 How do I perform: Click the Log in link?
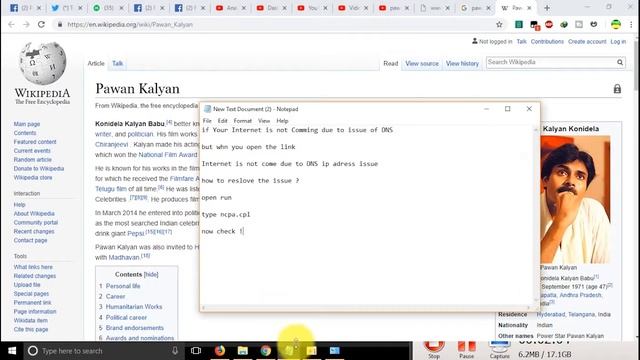[618, 42]
